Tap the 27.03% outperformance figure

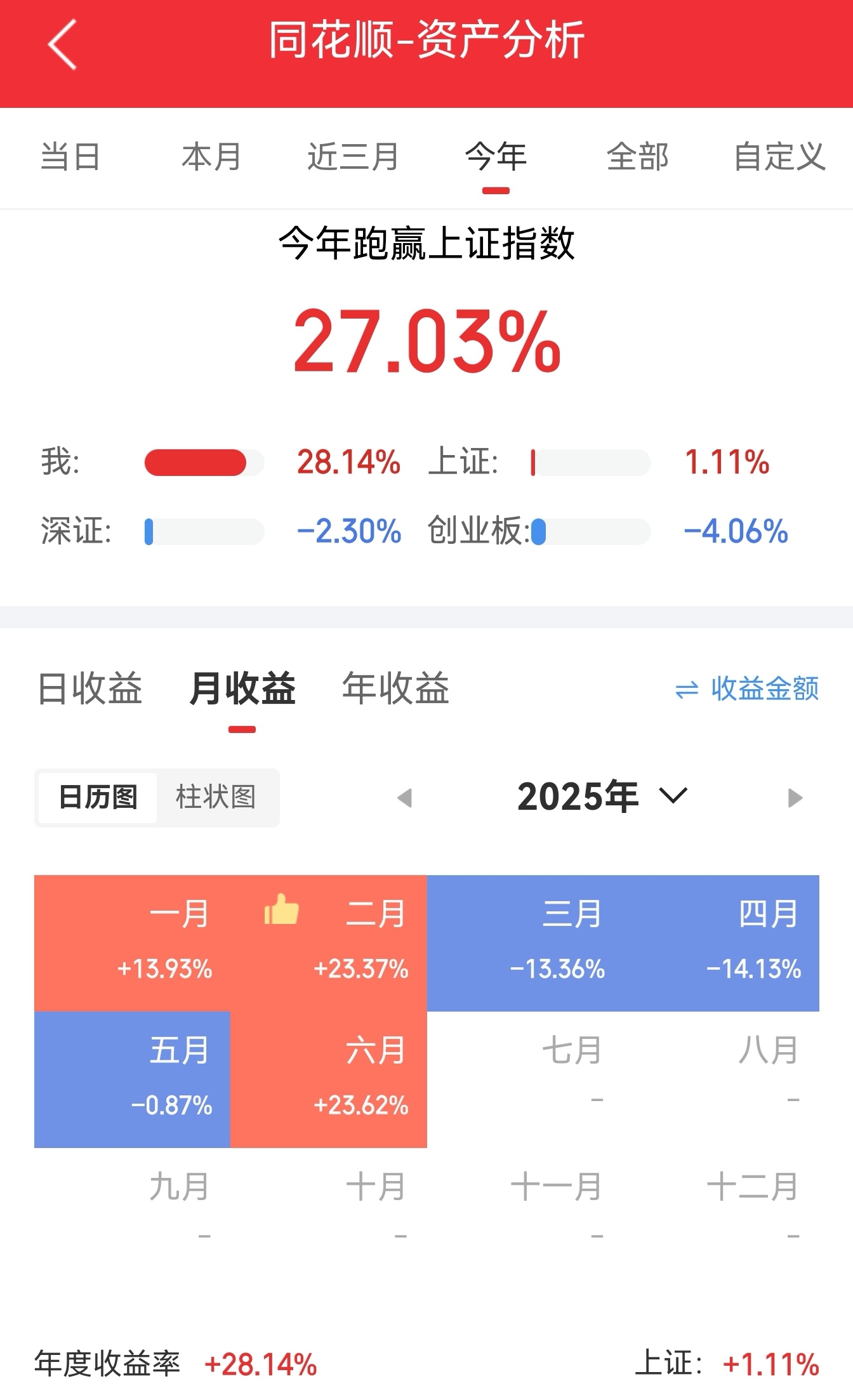427,341
